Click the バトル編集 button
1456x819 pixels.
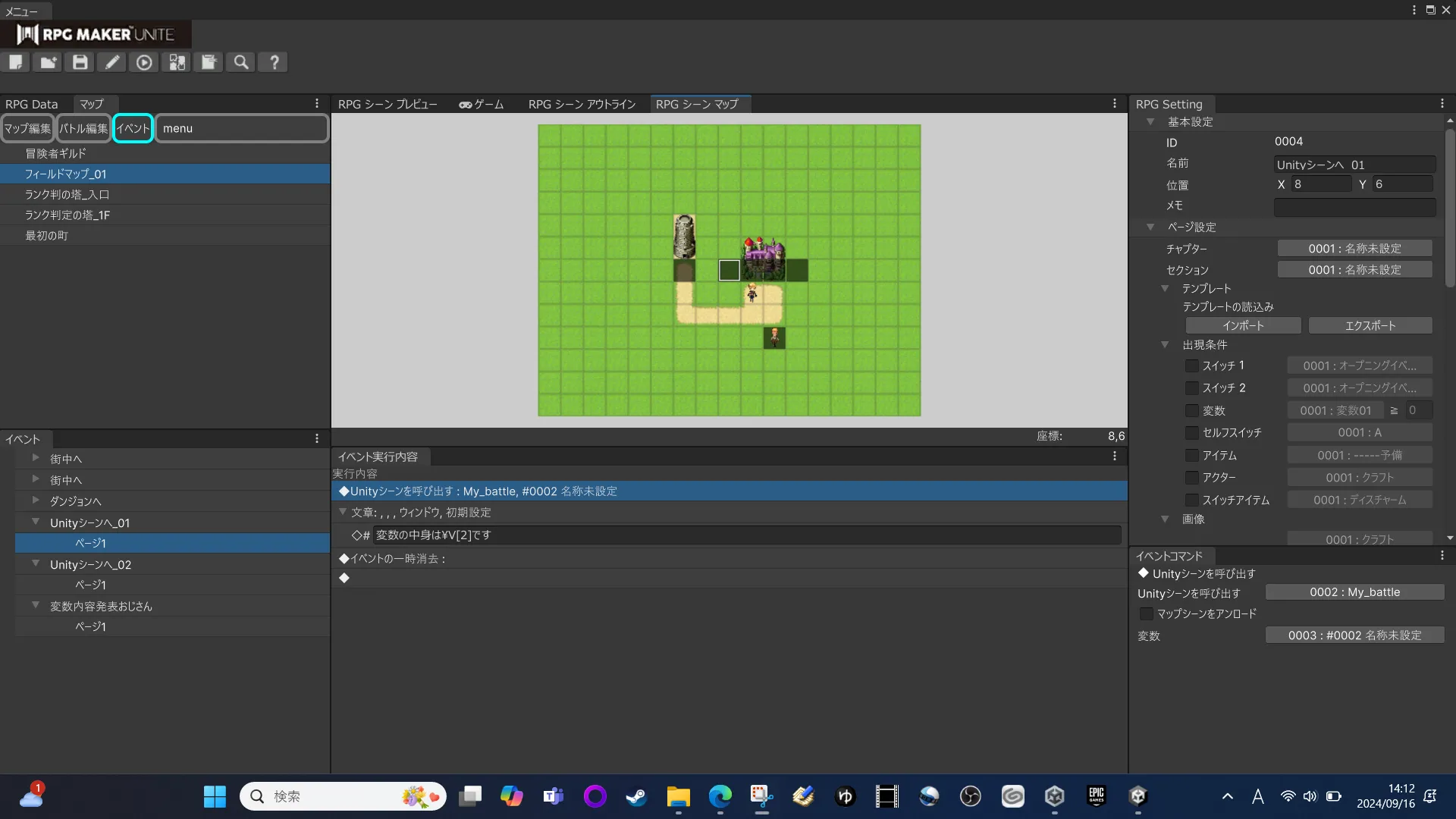click(83, 128)
